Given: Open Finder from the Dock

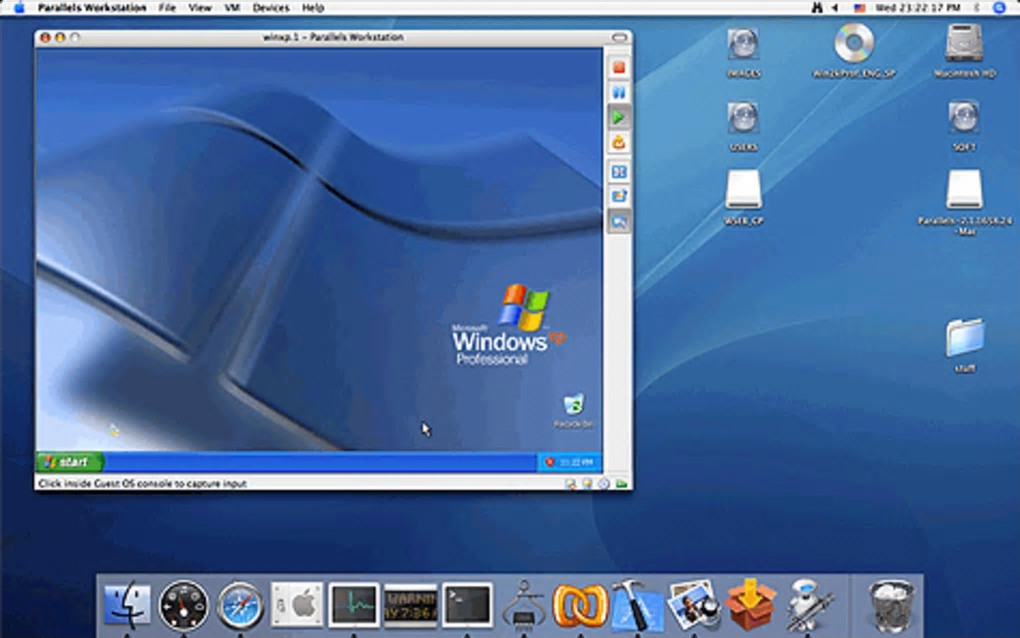Looking at the screenshot, I should [x=128, y=605].
